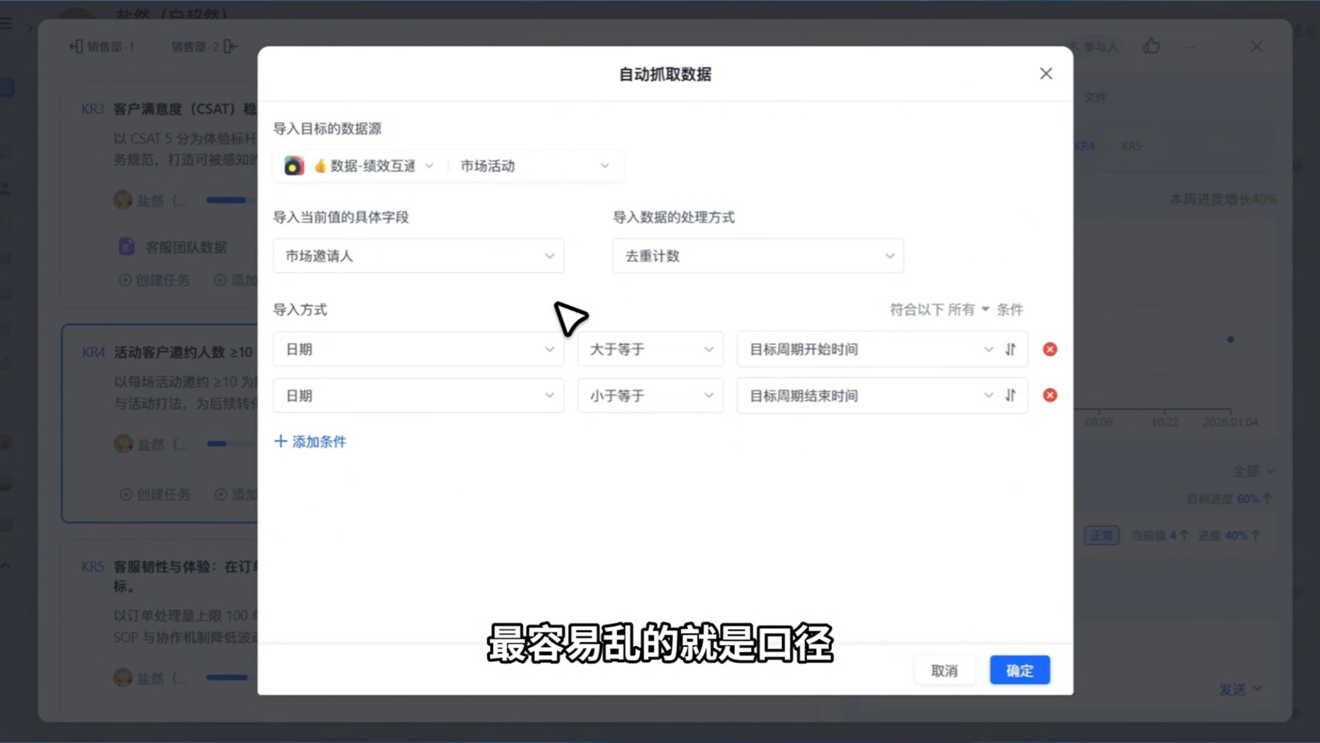Open 日期 field dropdown in 大于等于 row
Image resolution: width=1320 pixels, height=743 pixels.
point(418,349)
